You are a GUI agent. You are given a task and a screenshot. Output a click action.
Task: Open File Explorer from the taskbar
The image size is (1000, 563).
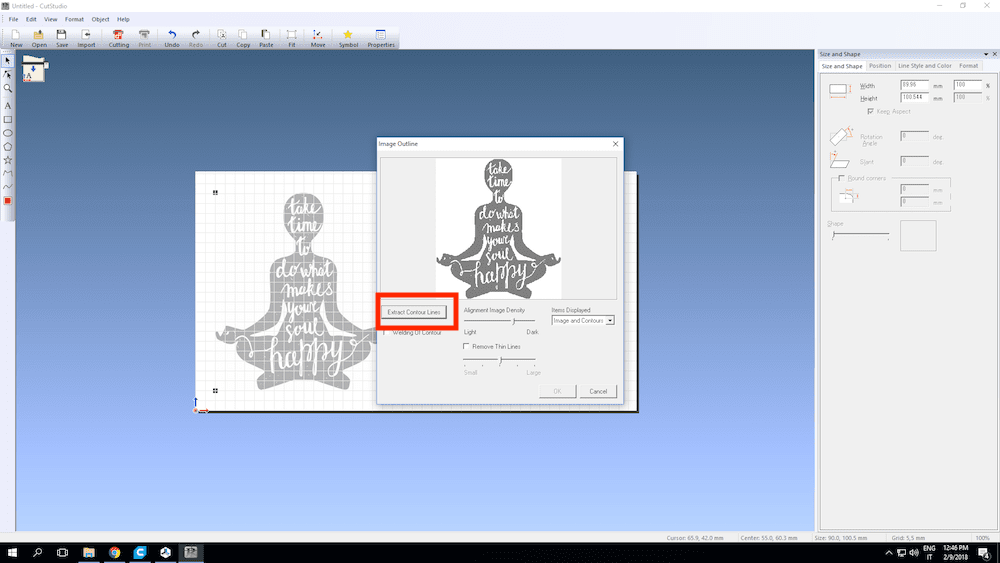click(x=89, y=552)
